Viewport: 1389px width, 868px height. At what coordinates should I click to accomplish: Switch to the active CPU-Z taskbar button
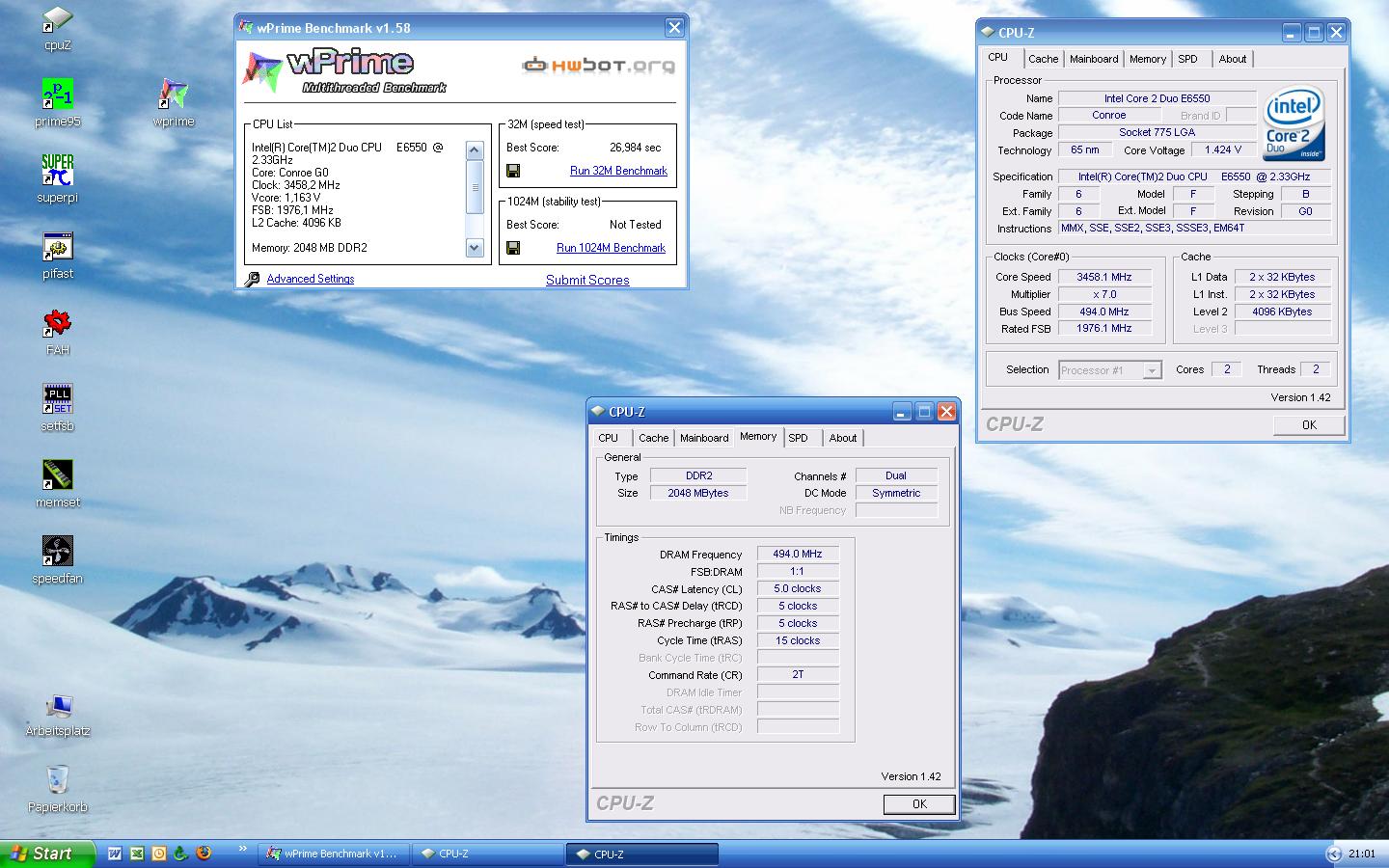pos(642,854)
